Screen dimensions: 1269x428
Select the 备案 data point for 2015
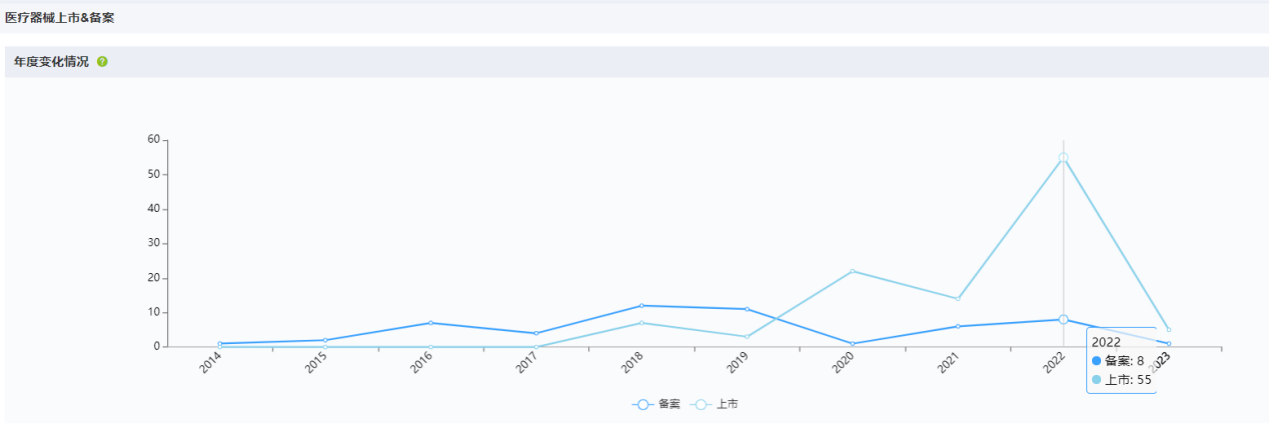325,340
